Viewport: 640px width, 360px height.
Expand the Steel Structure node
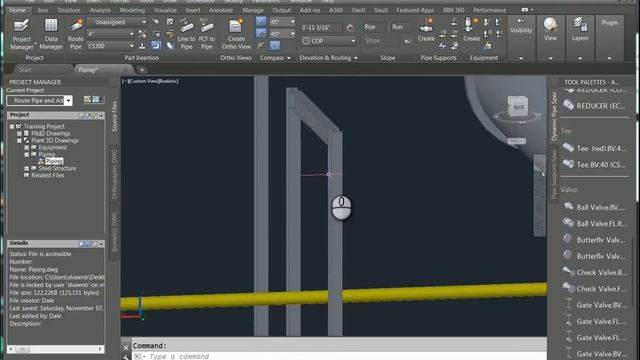[x=27, y=168]
